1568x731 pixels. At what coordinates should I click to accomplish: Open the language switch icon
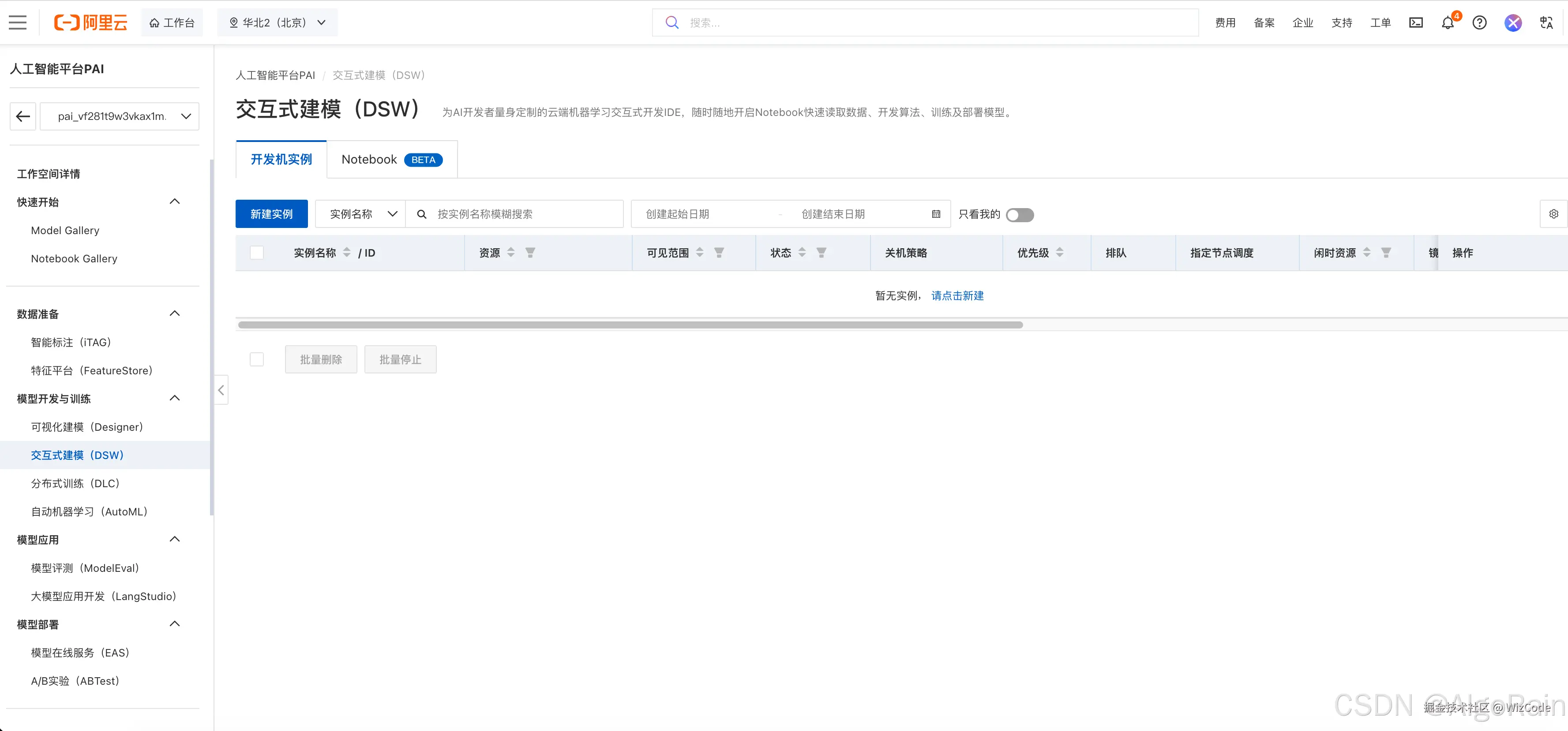click(x=1546, y=22)
